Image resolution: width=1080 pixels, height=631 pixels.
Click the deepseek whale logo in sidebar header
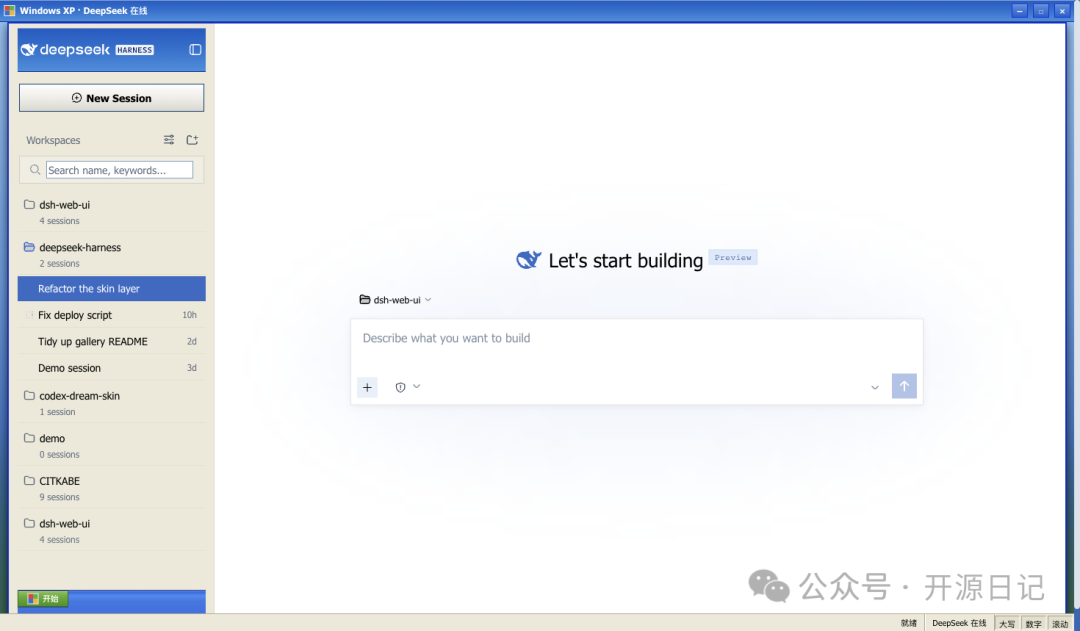(29, 50)
